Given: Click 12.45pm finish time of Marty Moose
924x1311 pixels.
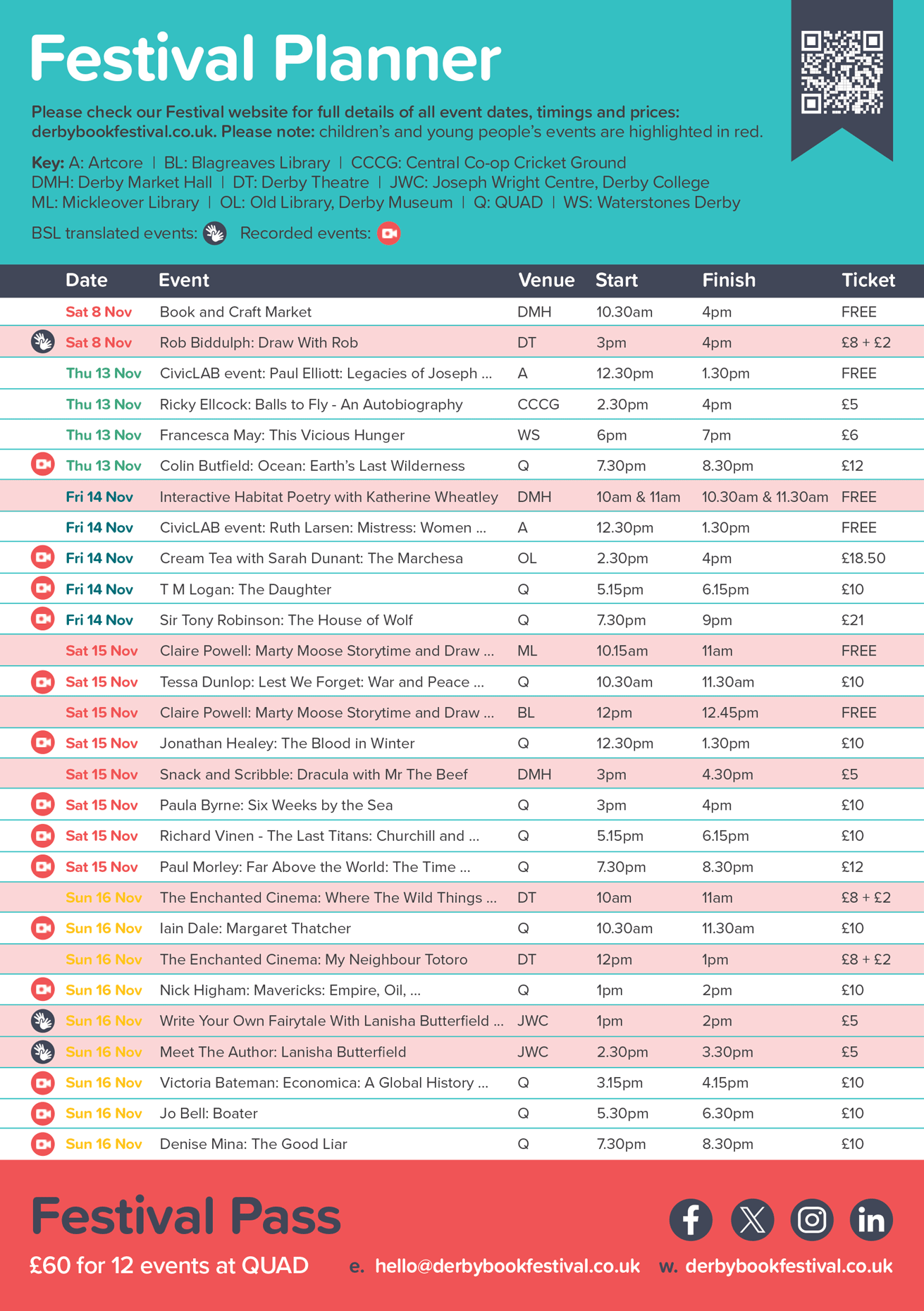Looking at the screenshot, I should 730,713.
